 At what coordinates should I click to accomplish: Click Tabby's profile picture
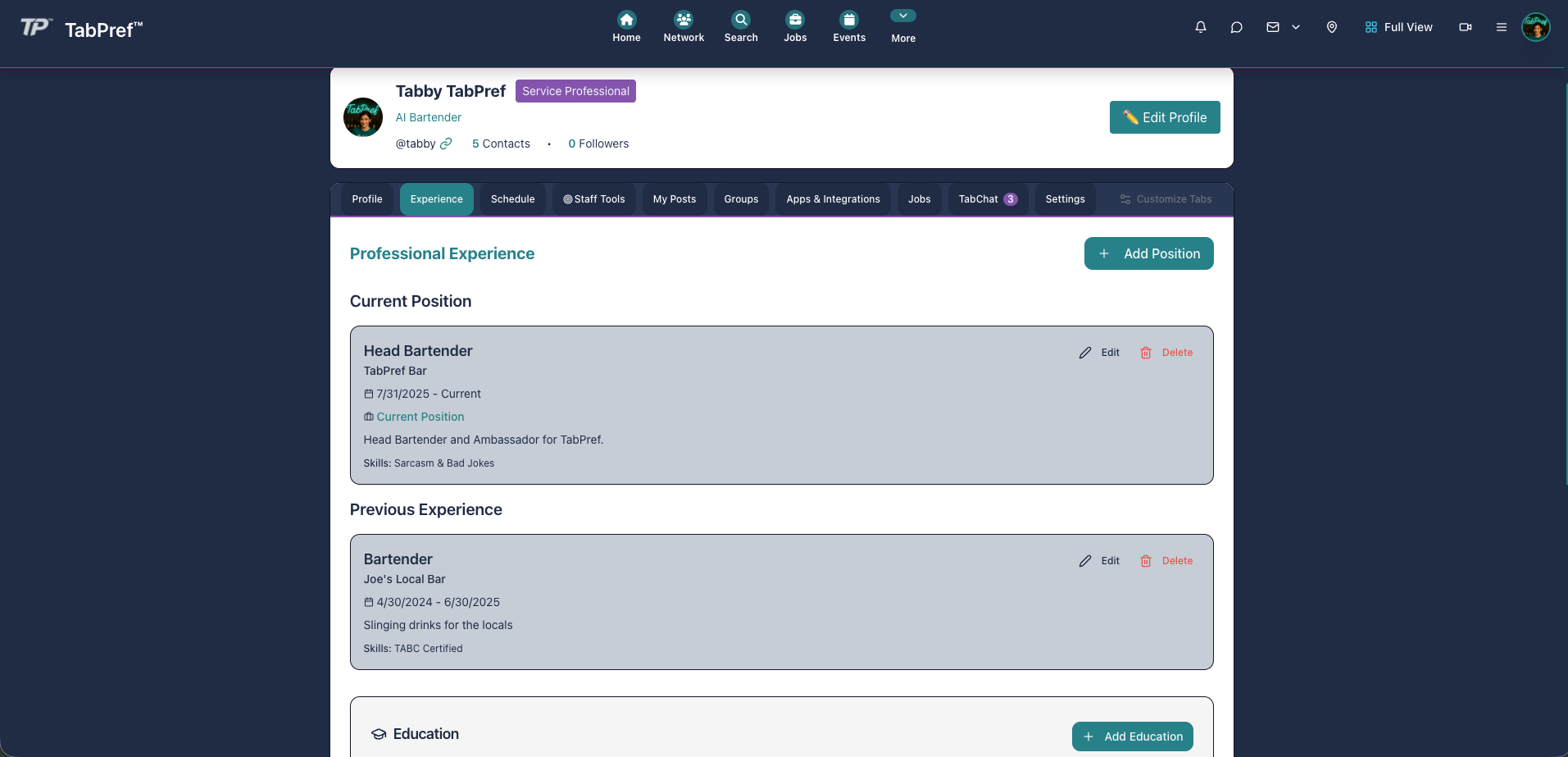point(363,117)
